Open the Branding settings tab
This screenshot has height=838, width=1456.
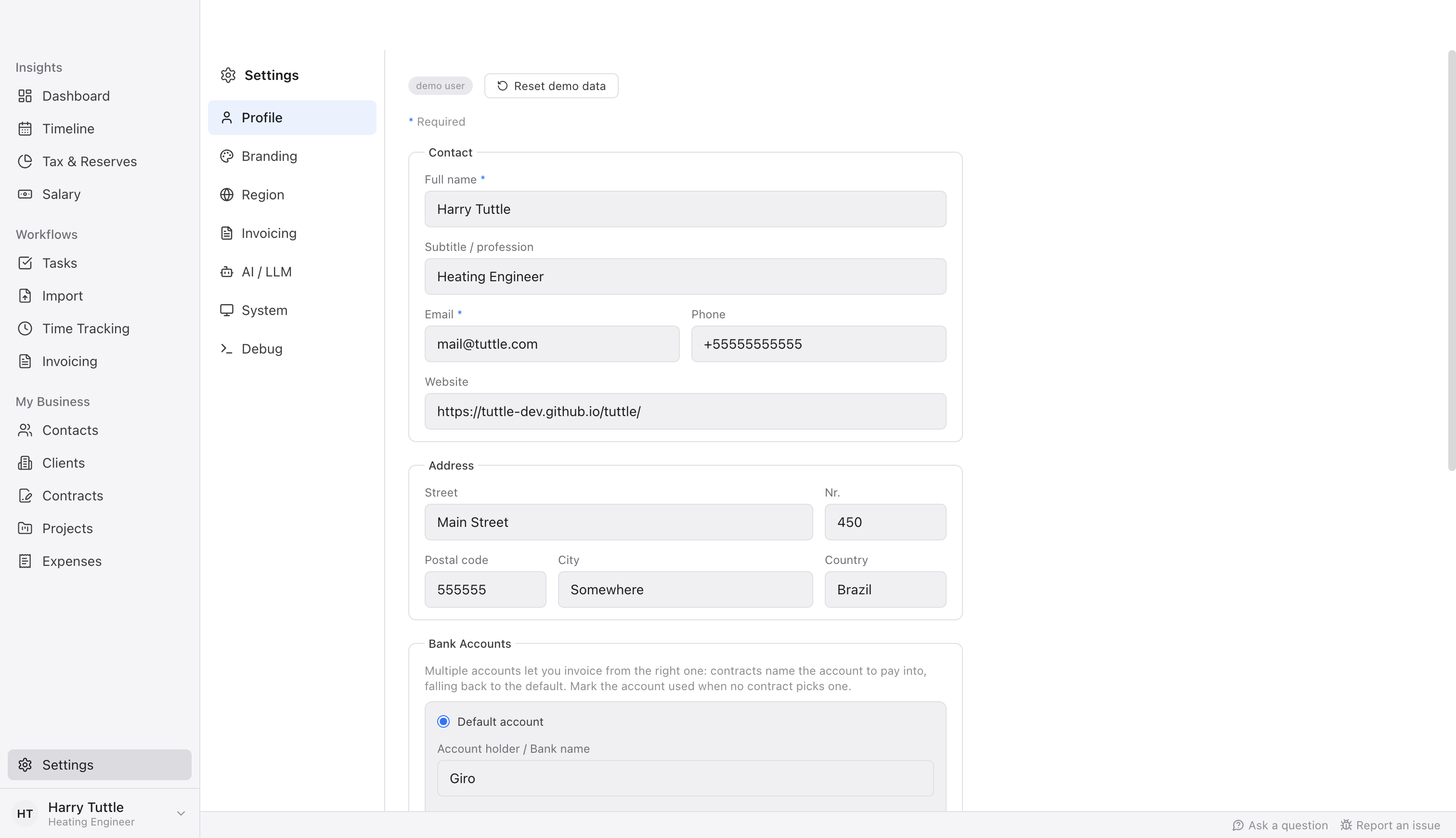pos(292,156)
